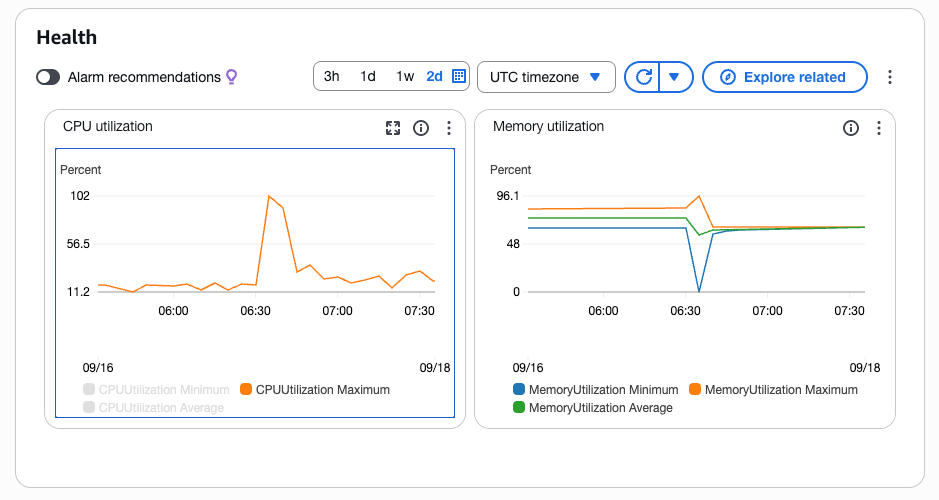This screenshot has height=500, width=939.
Task: Toggle the MemoryUtilization Minimum legend series
Action: (596, 390)
